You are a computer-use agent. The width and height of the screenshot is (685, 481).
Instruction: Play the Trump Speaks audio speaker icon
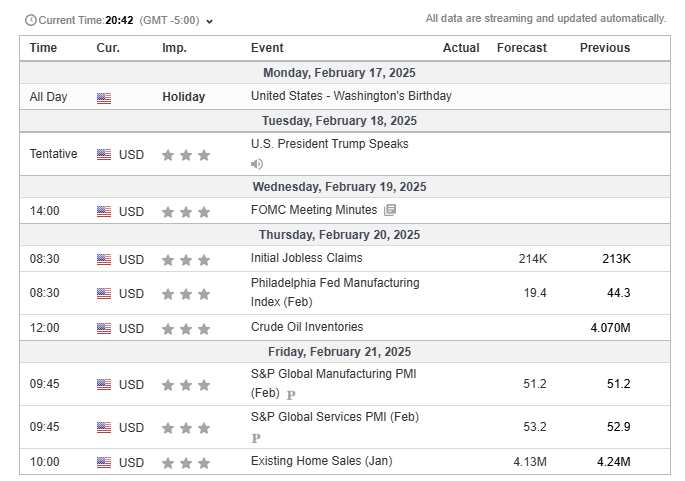coord(257,164)
